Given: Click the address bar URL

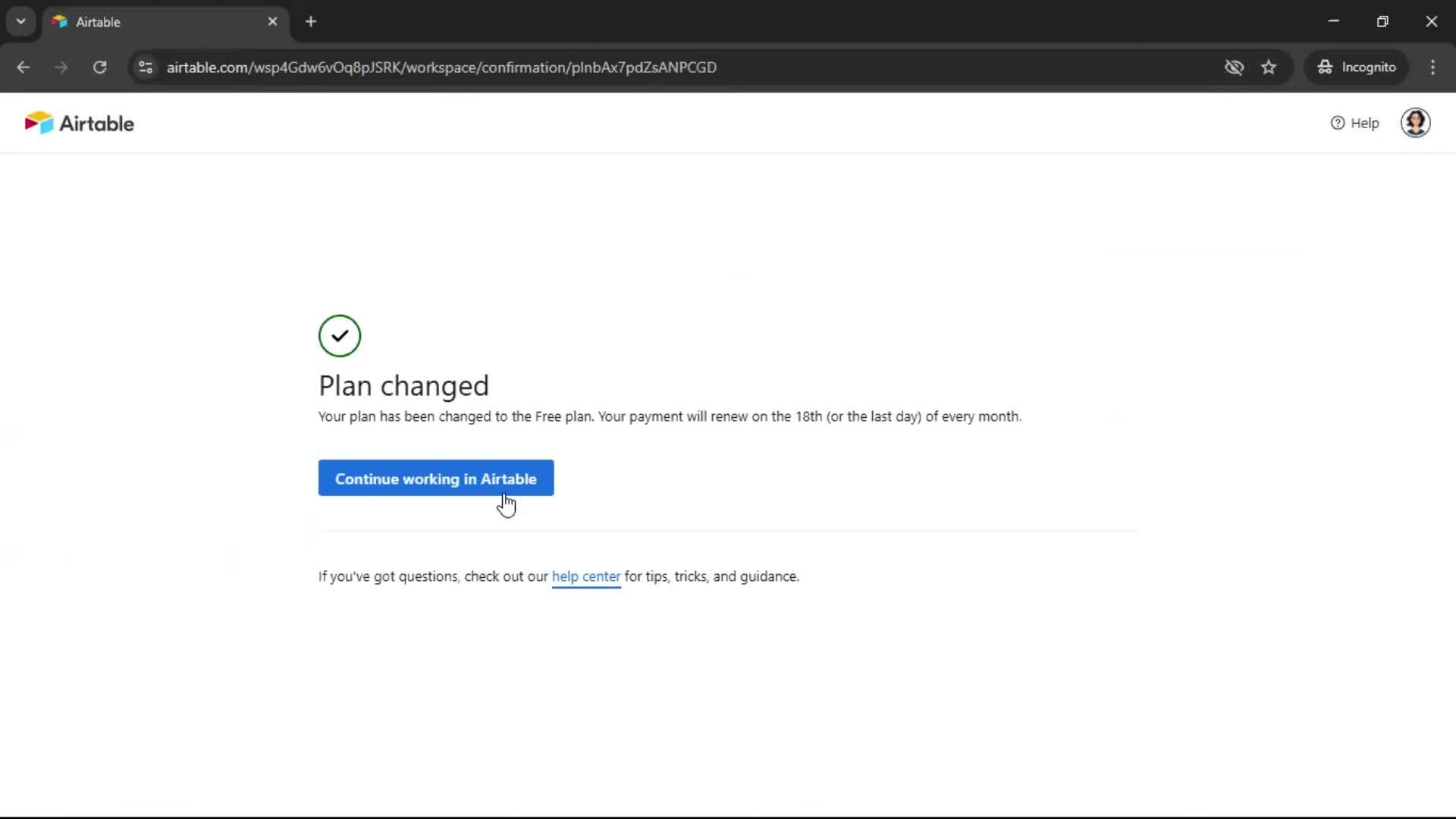Looking at the screenshot, I should point(441,67).
